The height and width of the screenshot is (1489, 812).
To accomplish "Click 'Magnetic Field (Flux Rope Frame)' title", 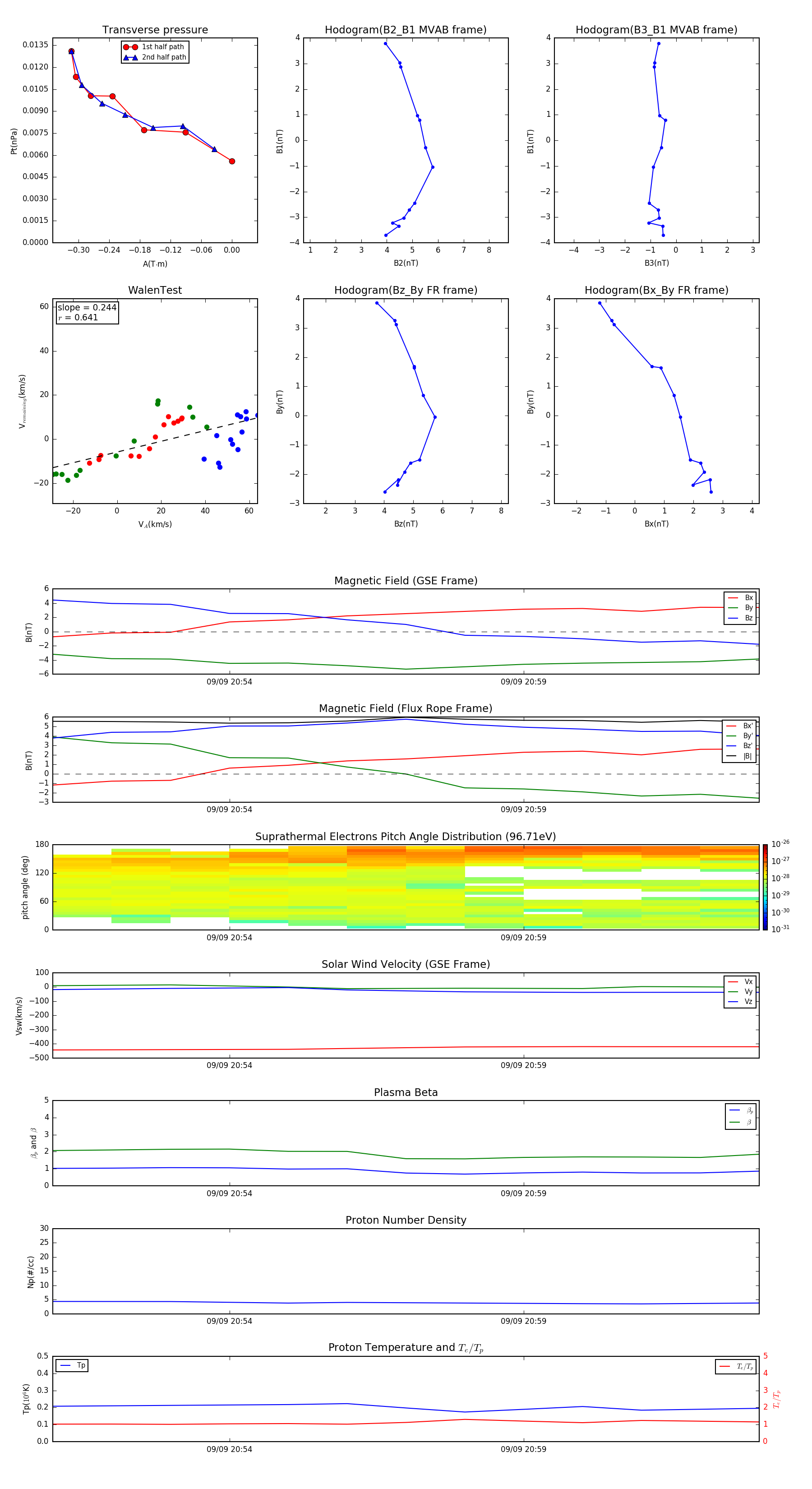I will coord(406,709).
